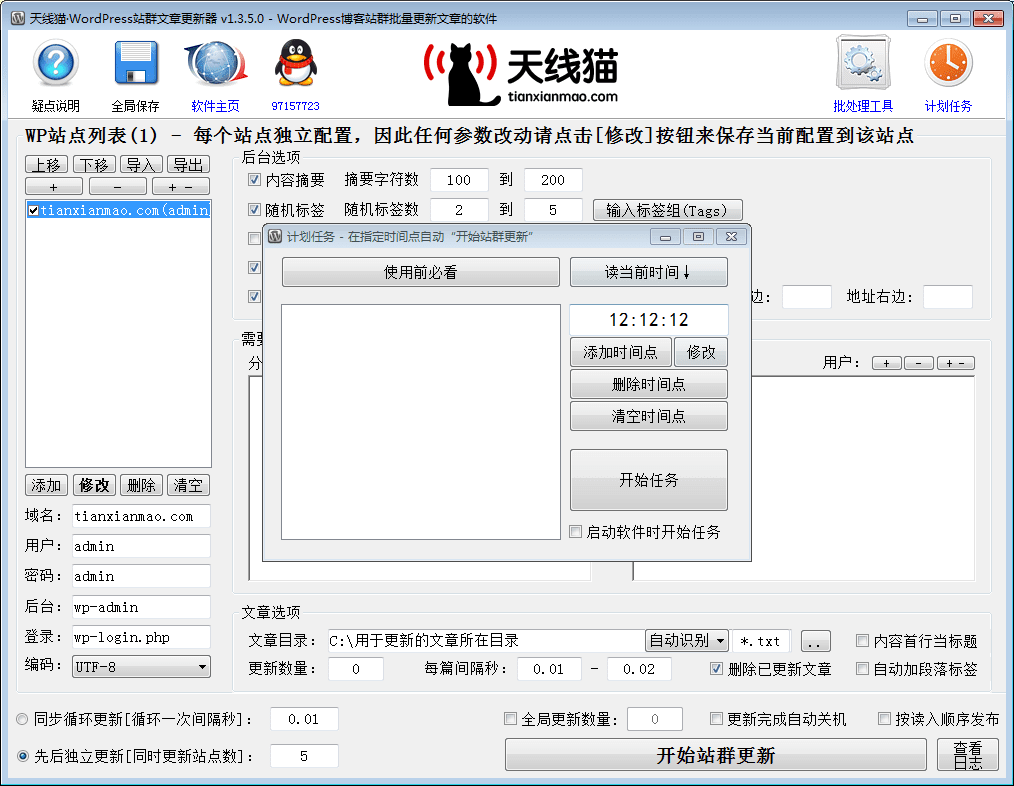The image size is (1014, 786).
Task: Click the 后台 wp-admin field
Action: tap(141, 607)
